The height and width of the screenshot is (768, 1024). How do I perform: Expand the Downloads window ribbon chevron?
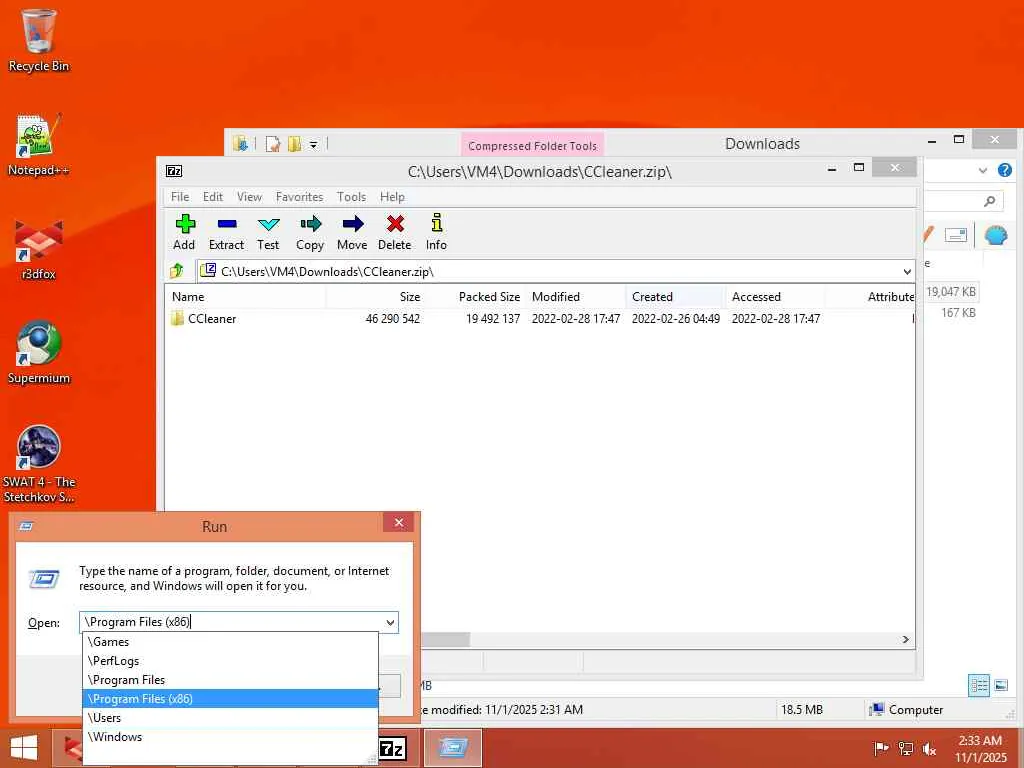[x=983, y=170]
